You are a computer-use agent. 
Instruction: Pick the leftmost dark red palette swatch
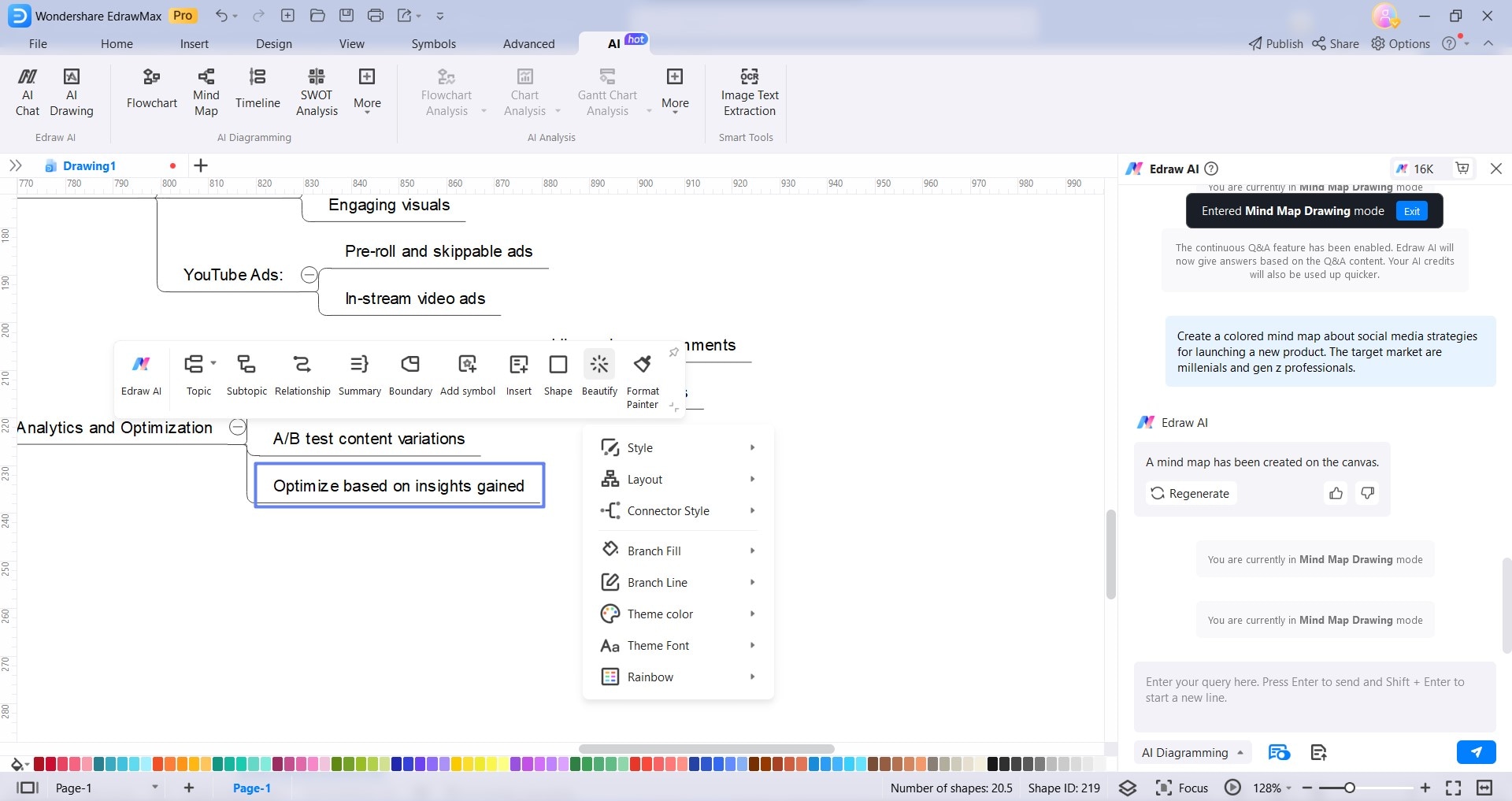click(39, 764)
